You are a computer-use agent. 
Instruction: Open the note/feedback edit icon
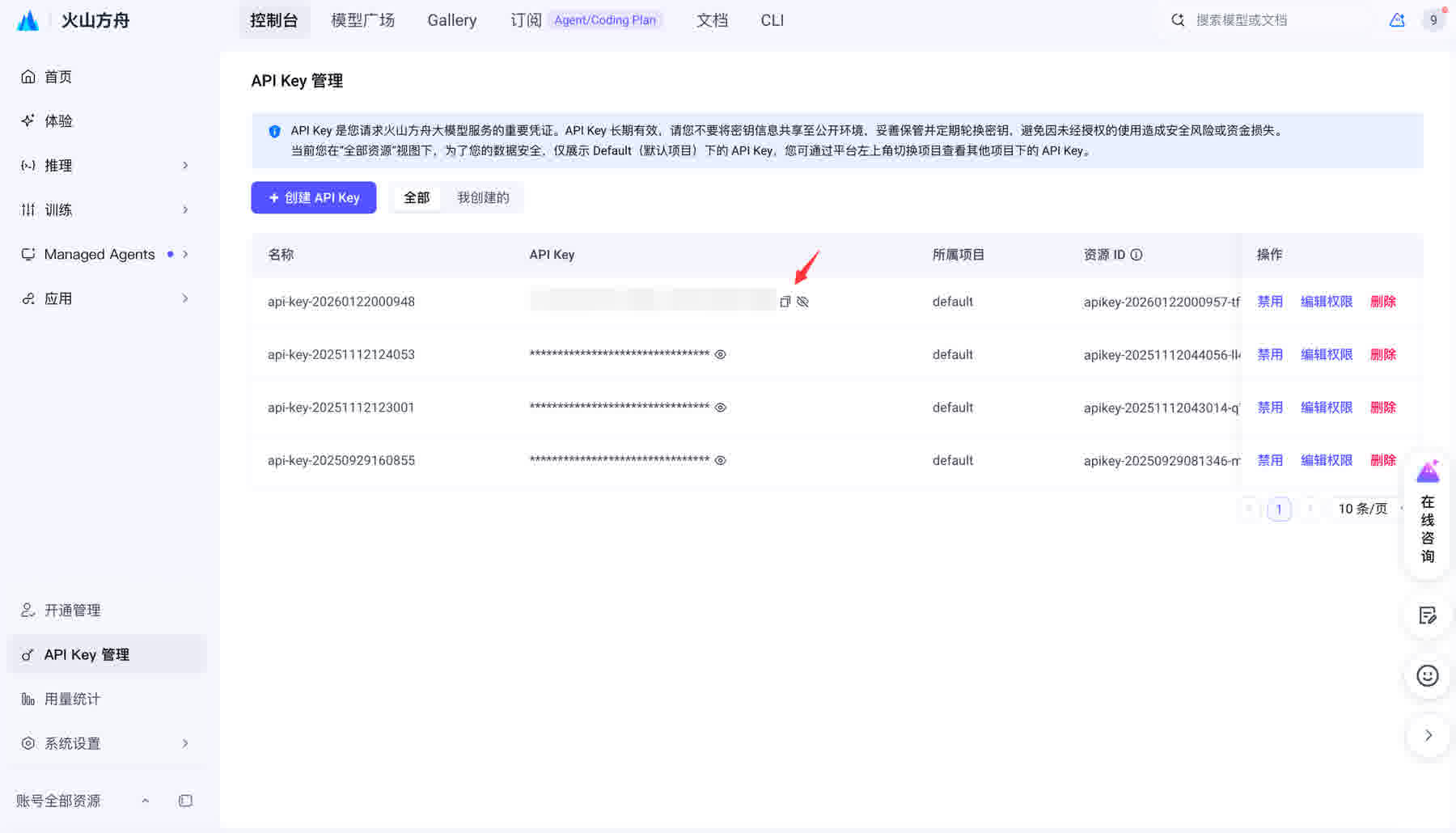(x=1428, y=615)
